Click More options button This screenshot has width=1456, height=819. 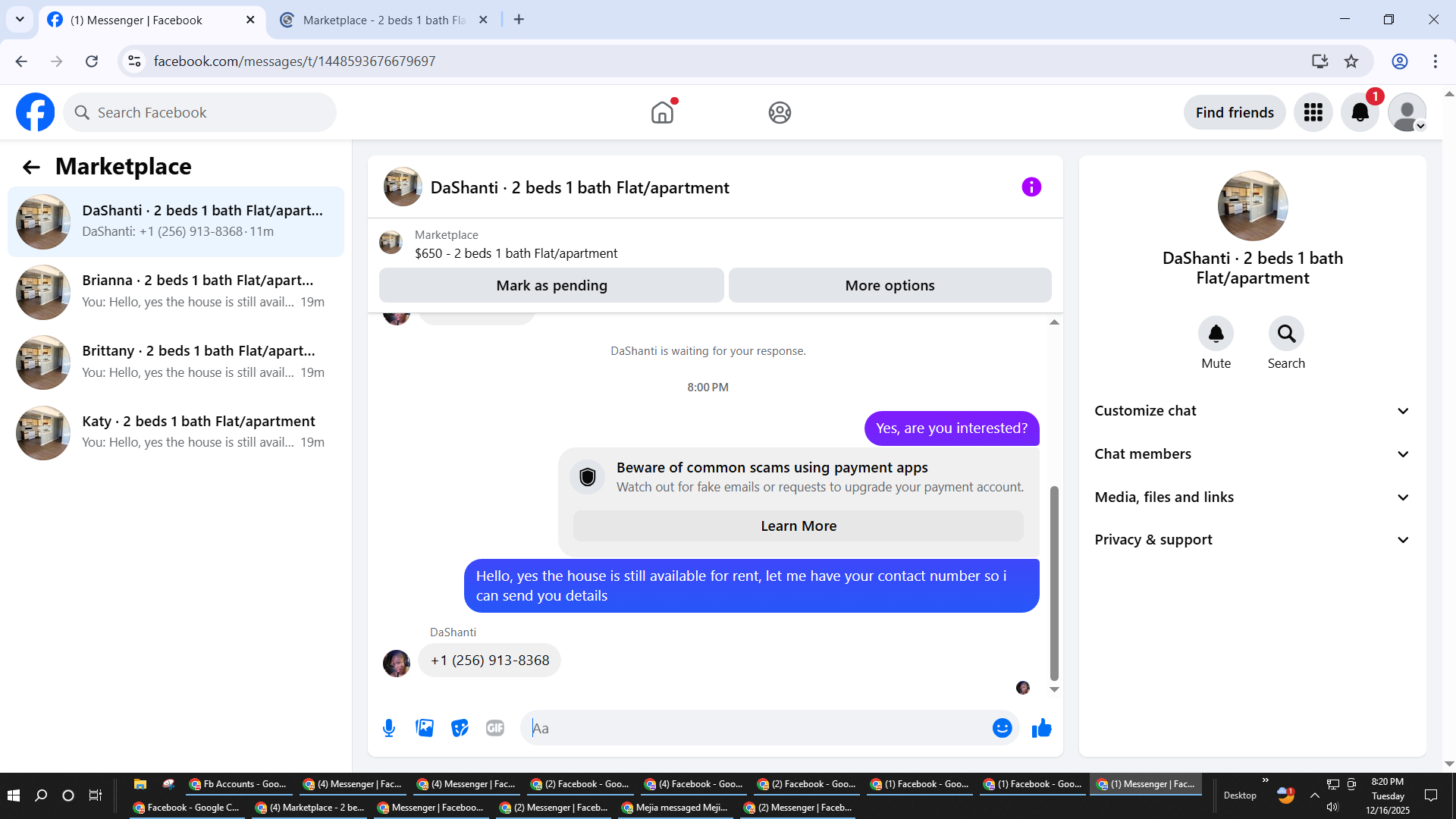(890, 285)
